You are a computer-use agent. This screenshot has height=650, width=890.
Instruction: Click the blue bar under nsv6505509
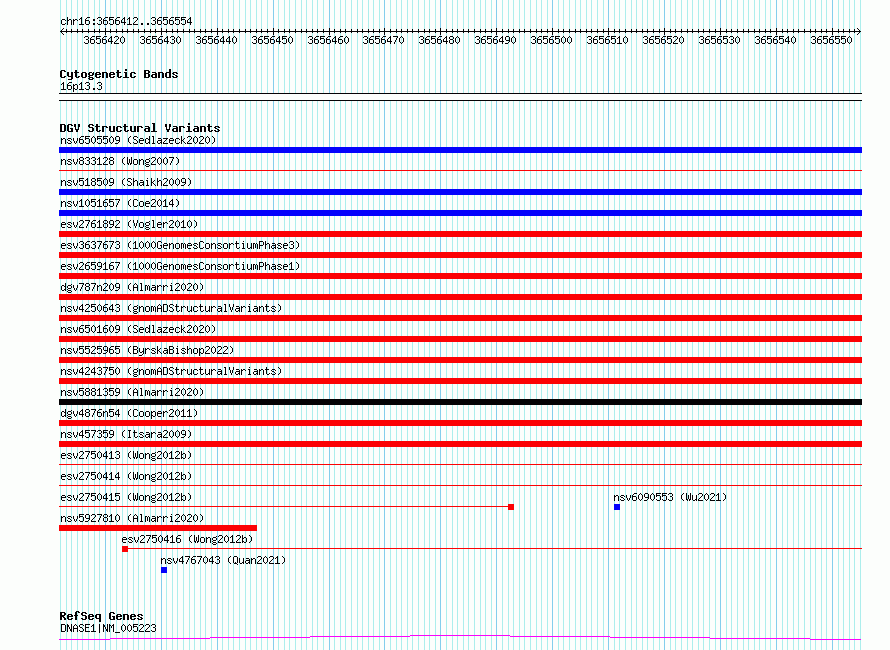click(x=460, y=150)
